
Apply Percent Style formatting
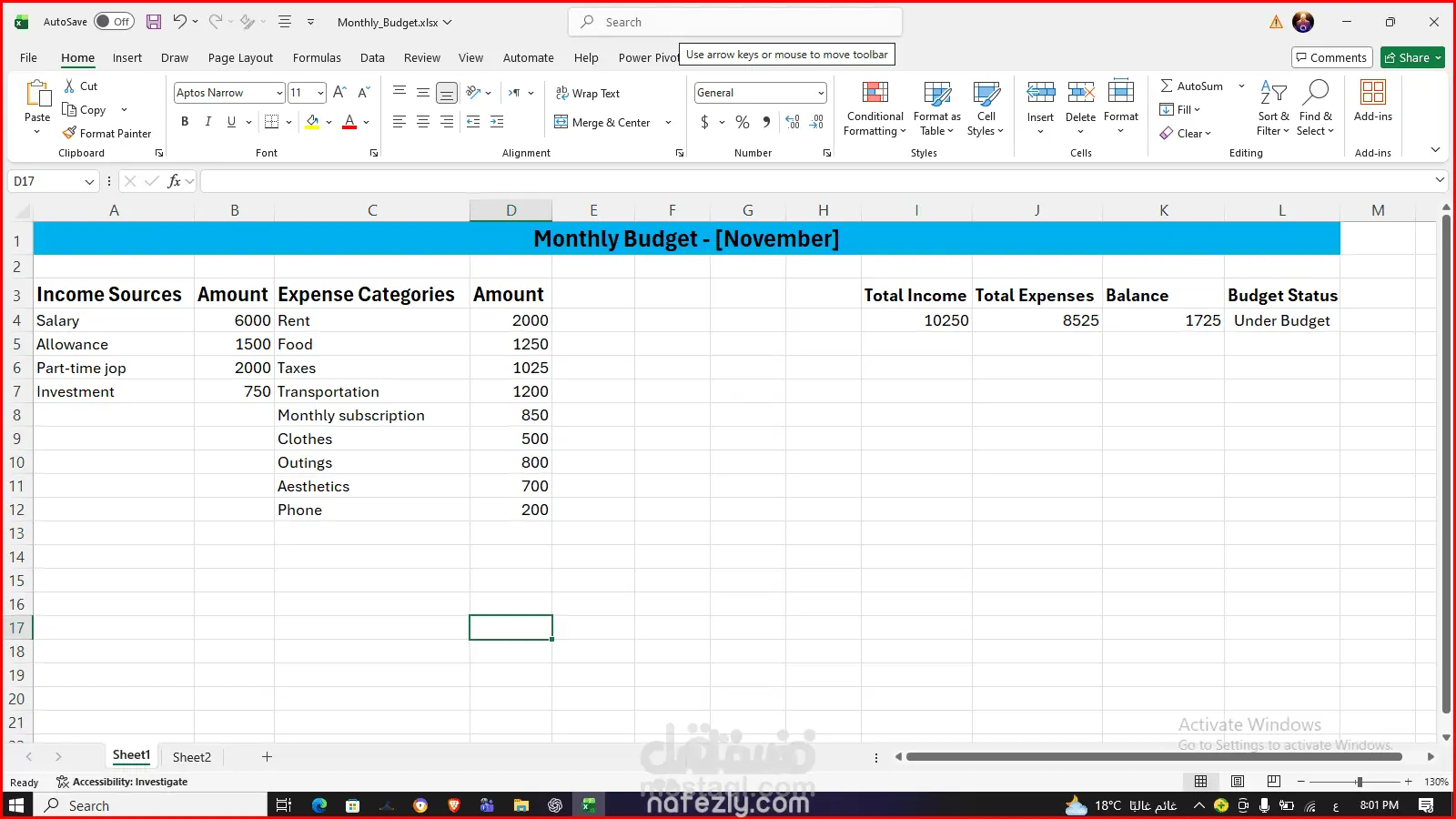pyautogui.click(x=743, y=122)
